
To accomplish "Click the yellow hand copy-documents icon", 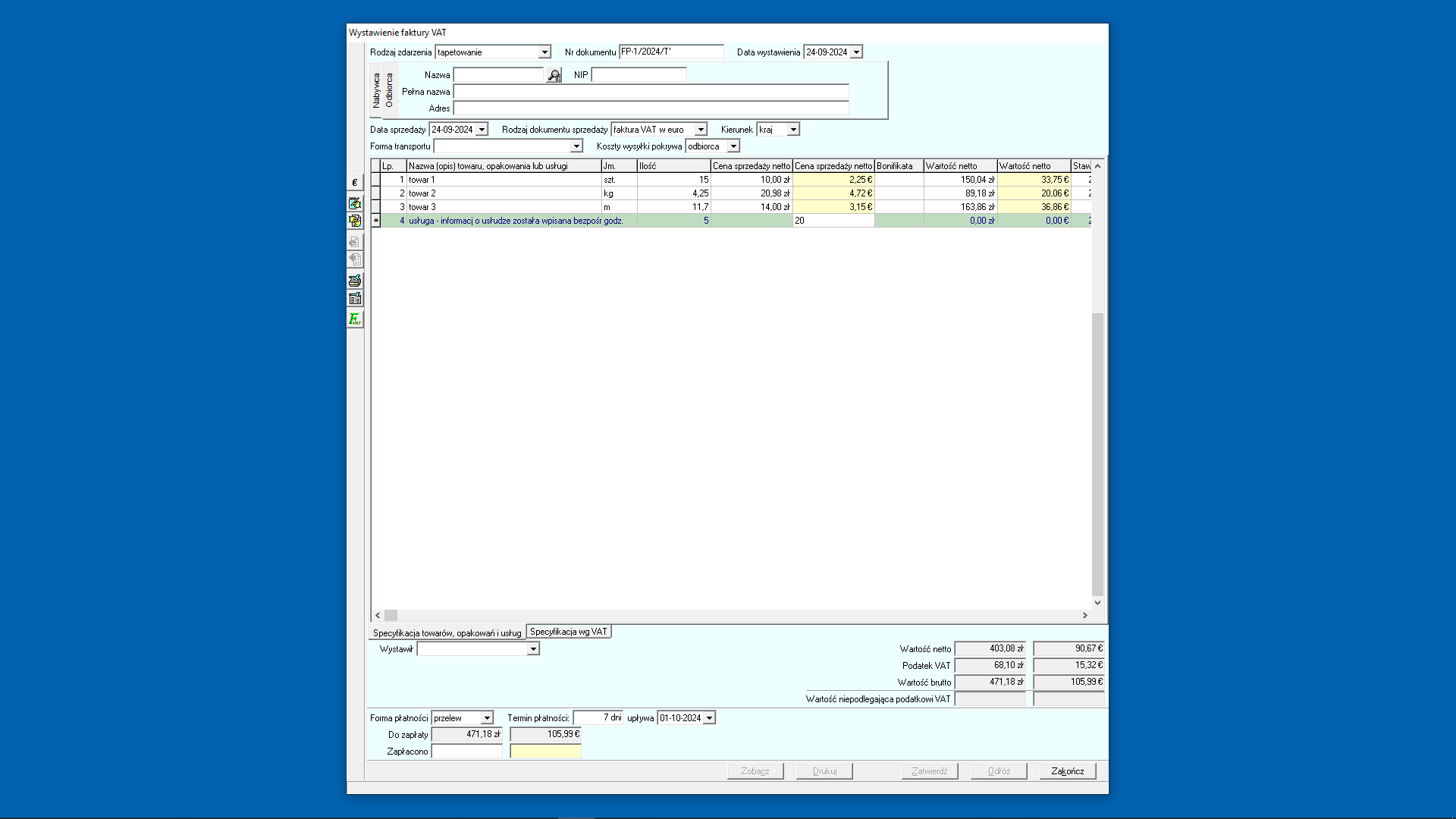I will (x=355, y=221).
